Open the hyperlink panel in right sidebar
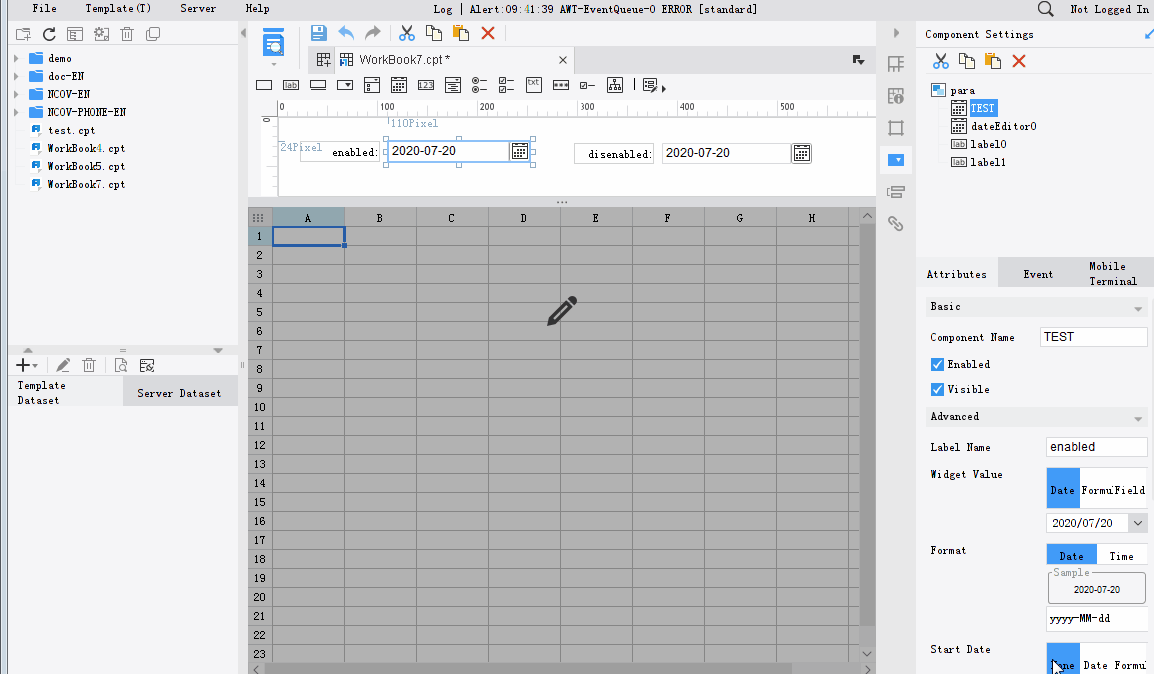This screenshot has height=674, width=1154. 896,224
